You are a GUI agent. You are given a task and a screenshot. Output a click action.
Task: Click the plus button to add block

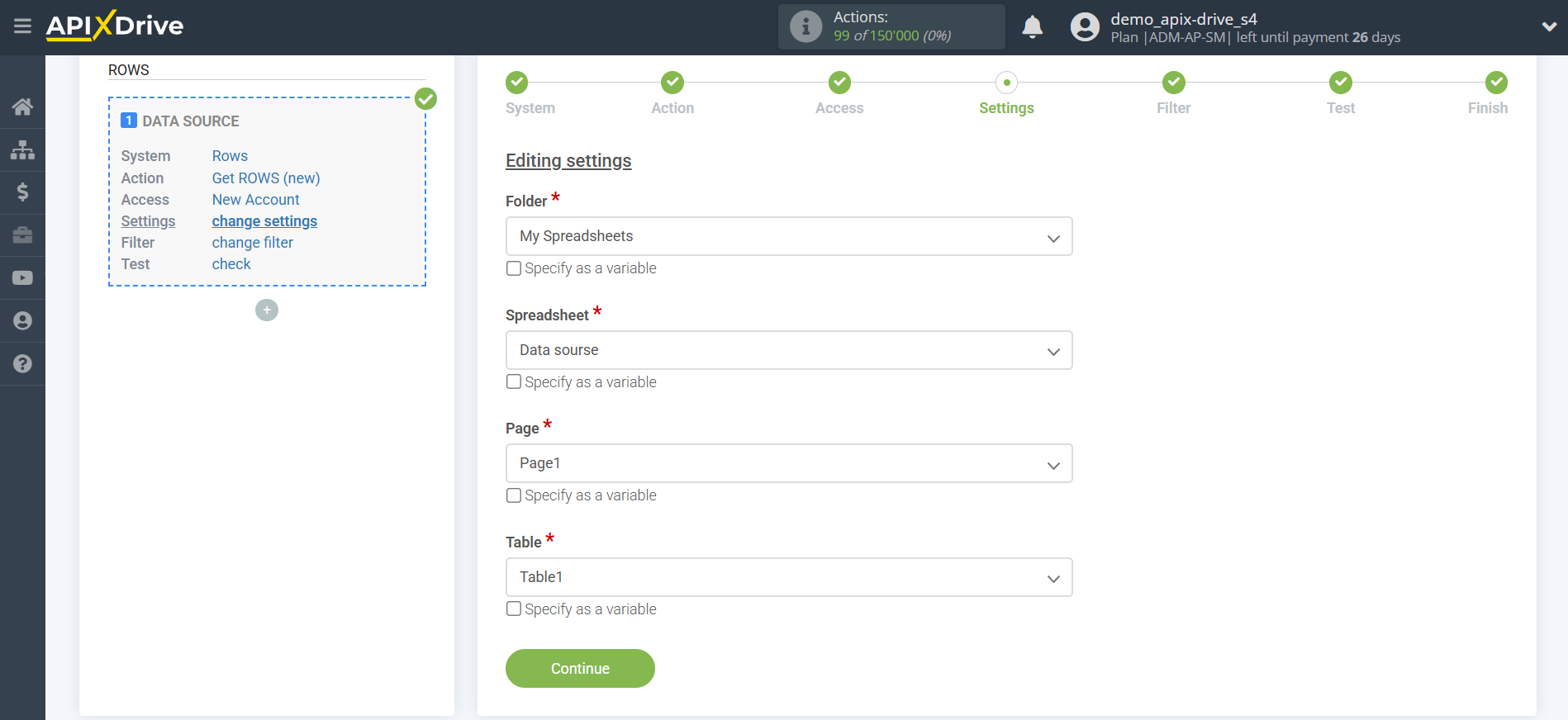pyautogui.click(x=267, y=310)
